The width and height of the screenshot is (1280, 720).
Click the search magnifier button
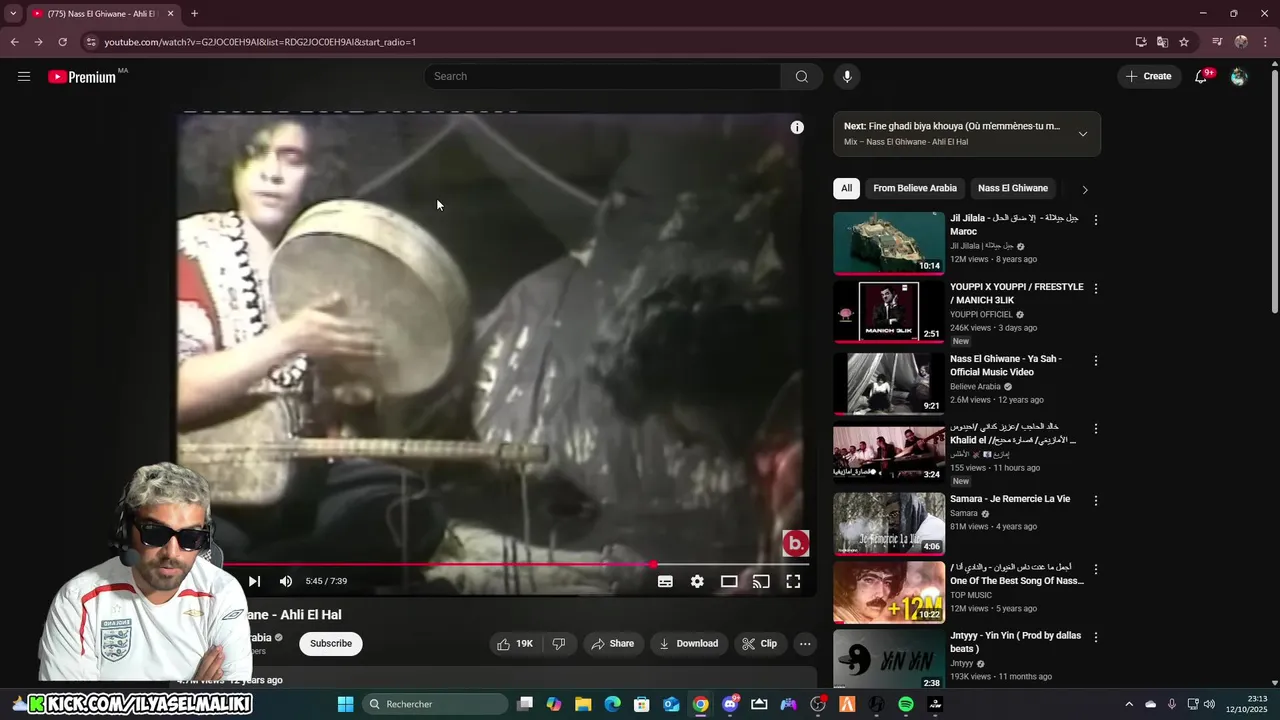(802, 76)
